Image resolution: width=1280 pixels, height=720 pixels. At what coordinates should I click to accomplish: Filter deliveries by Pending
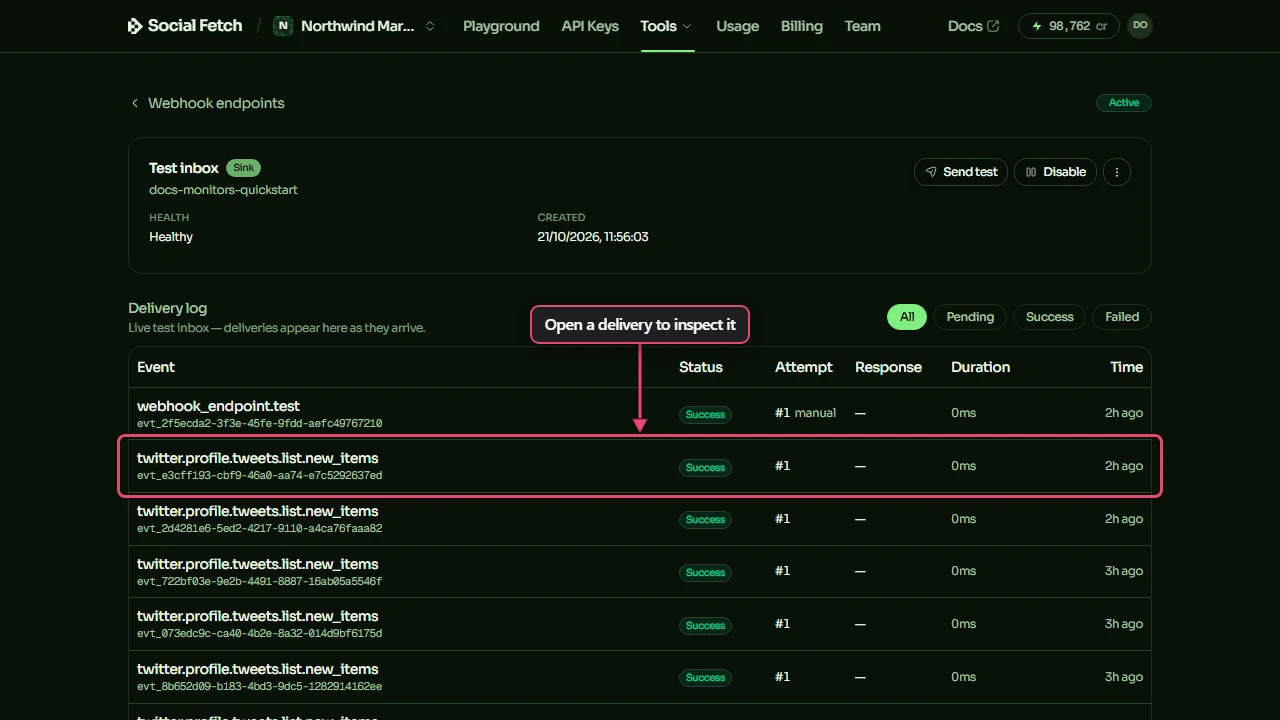pyautogui.click(x=970, y=317)
